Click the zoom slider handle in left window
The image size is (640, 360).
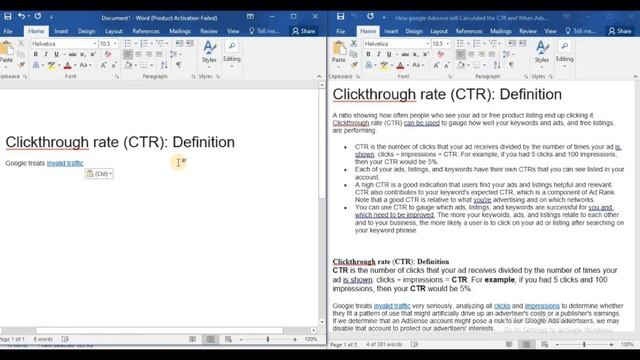(x=268, y=339)
